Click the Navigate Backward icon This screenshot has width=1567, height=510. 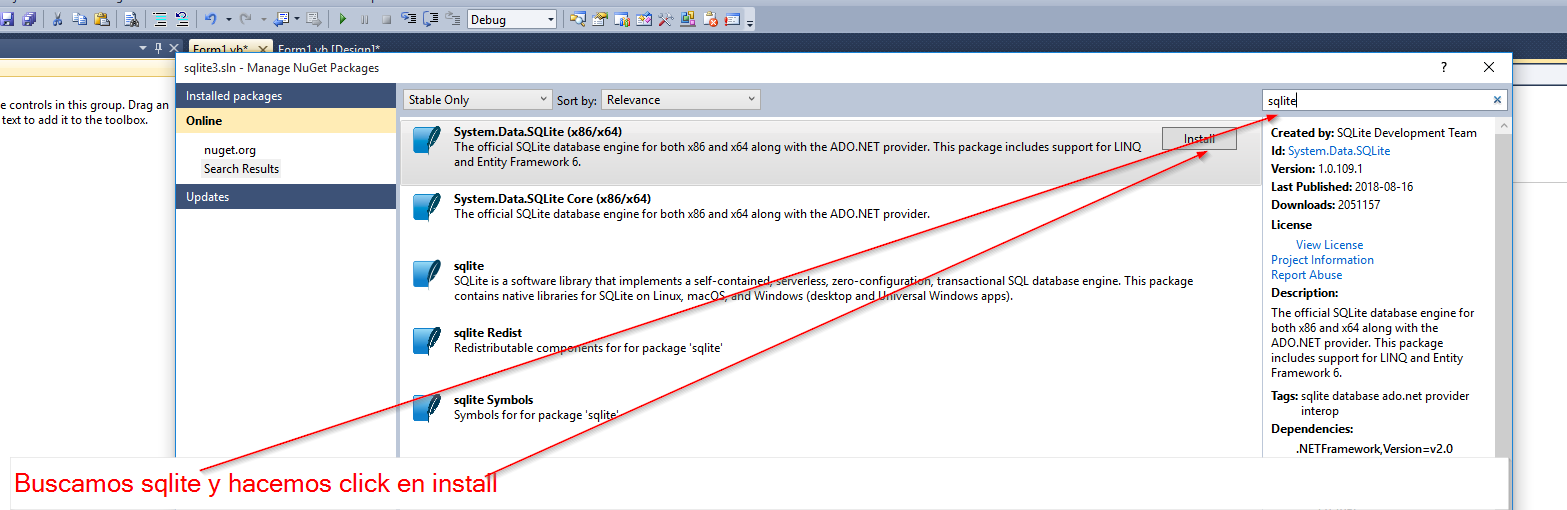click(x=281, y=19)
